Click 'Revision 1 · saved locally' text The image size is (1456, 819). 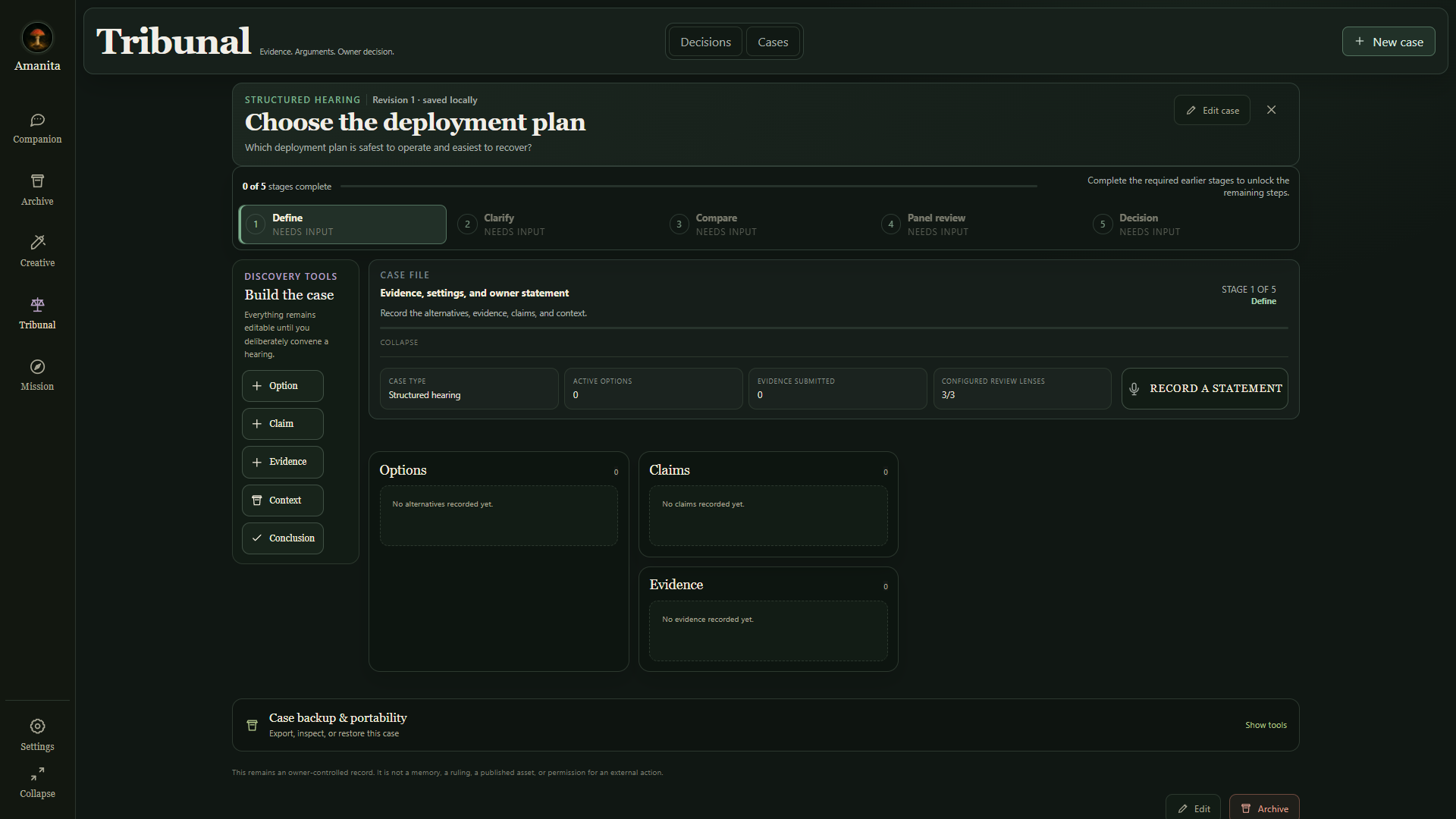(425, 100)
